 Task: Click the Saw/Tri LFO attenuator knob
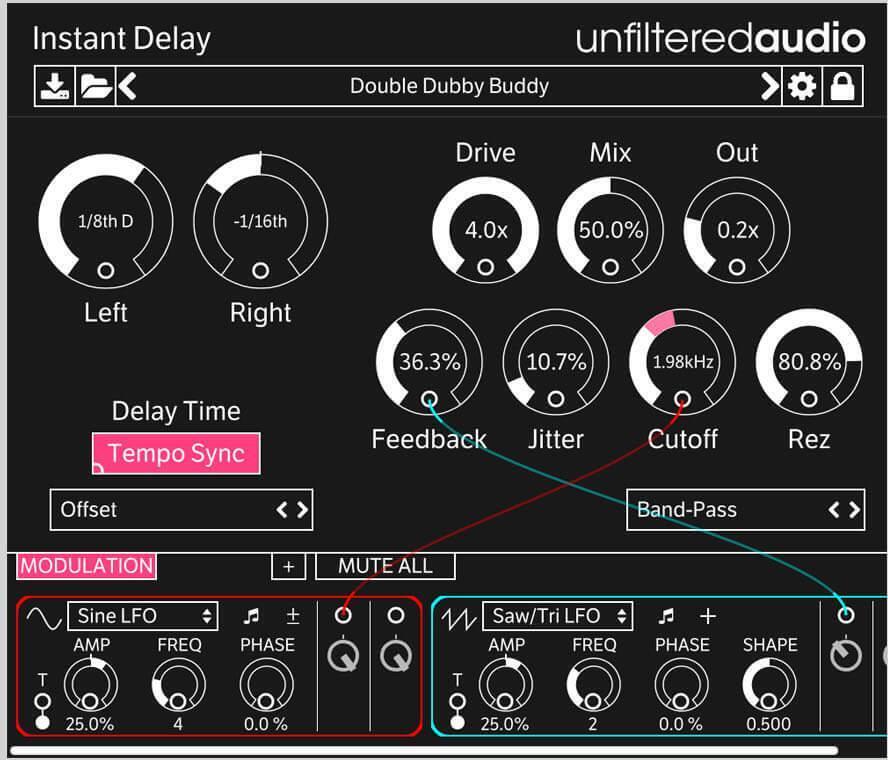[x=845, y=655]
